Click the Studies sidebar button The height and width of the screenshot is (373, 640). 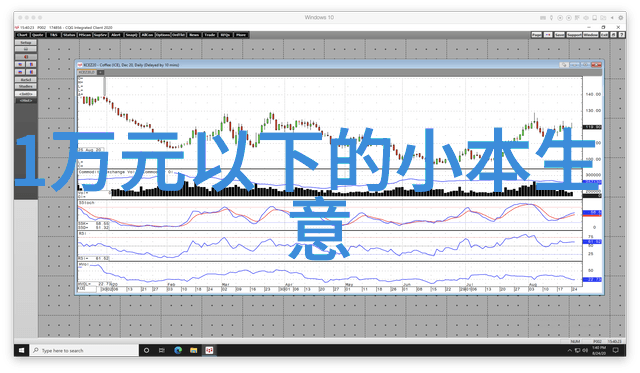click(x=26, y=87)
